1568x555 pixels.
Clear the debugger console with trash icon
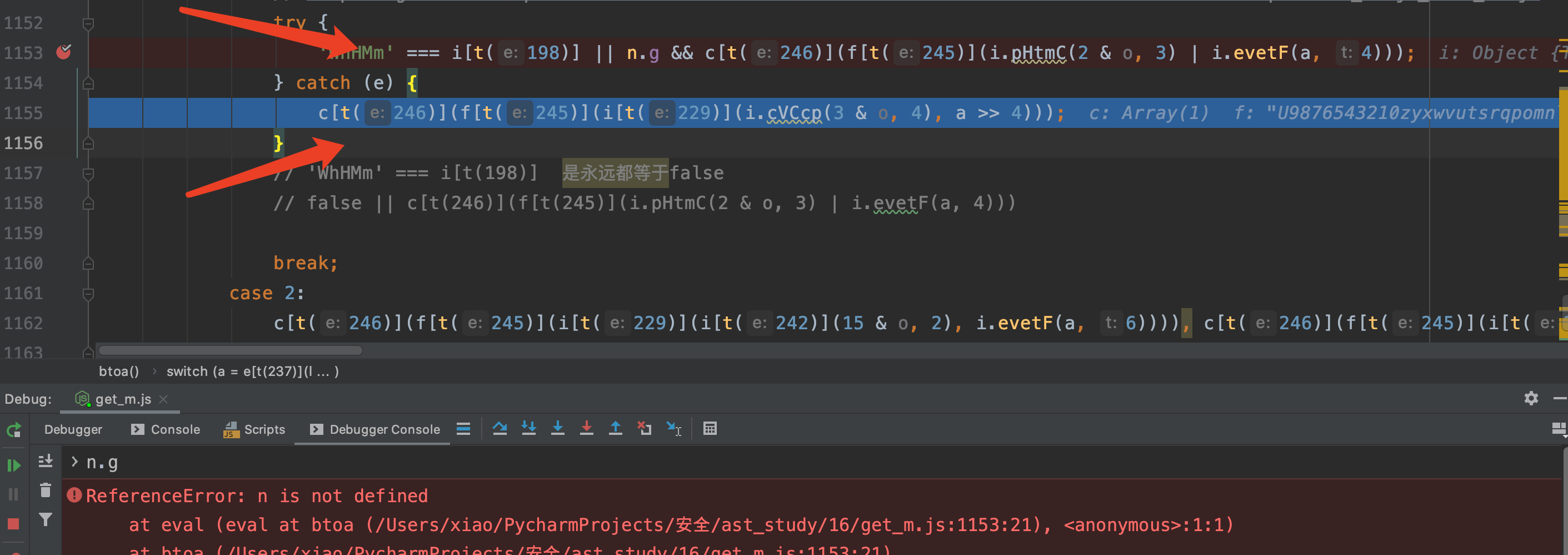pyautogui.click(x=46, y=490)
